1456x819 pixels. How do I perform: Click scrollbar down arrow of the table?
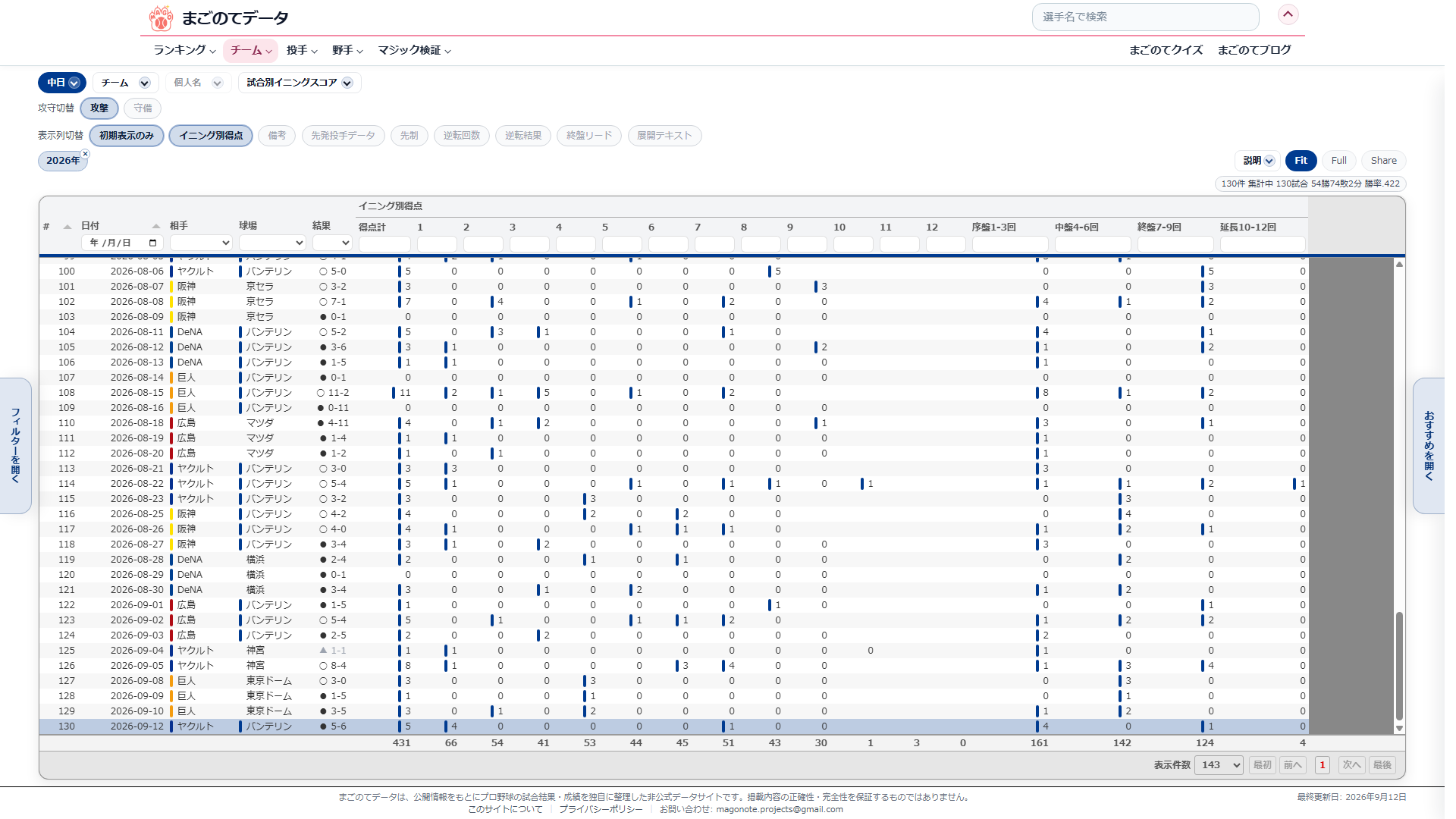pos(1399,728)
